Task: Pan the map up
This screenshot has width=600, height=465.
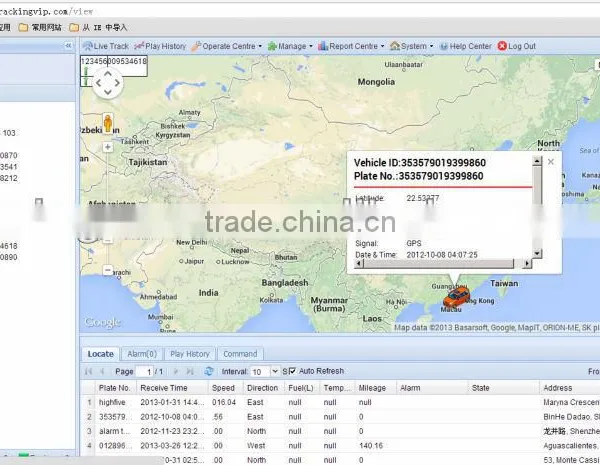Action: (x=108, y=73)
